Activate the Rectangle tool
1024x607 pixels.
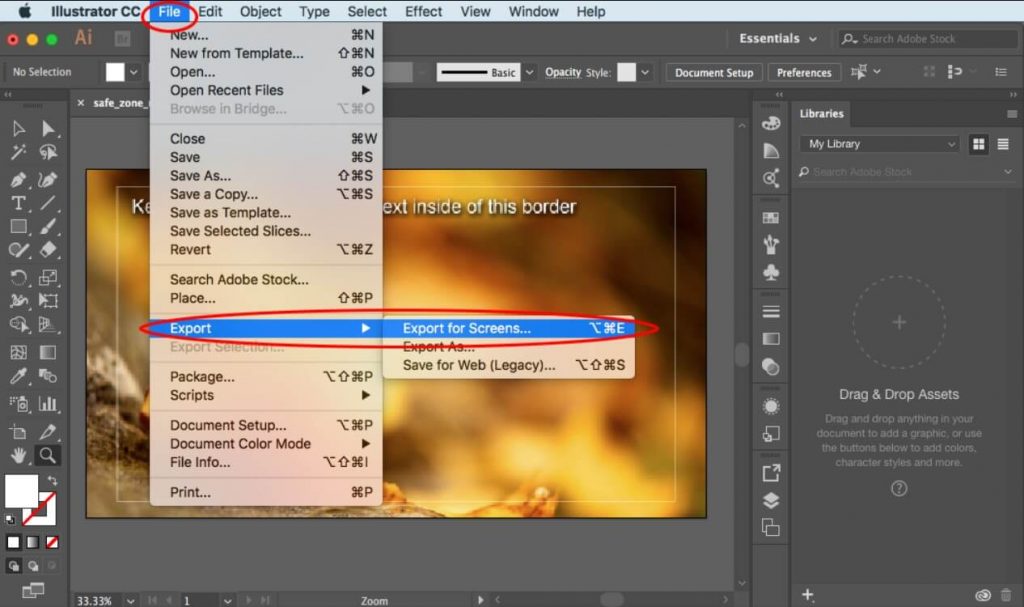tap(19, 226)
